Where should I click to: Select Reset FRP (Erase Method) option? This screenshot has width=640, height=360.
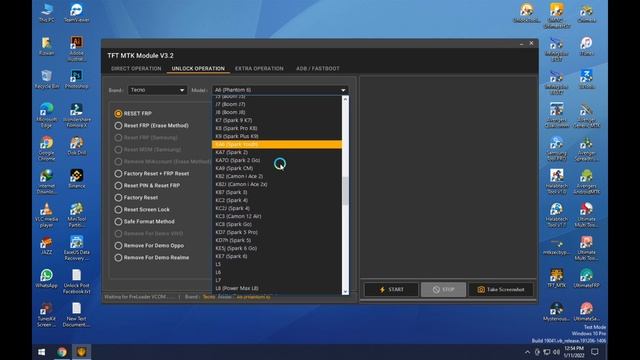point(151,126)
